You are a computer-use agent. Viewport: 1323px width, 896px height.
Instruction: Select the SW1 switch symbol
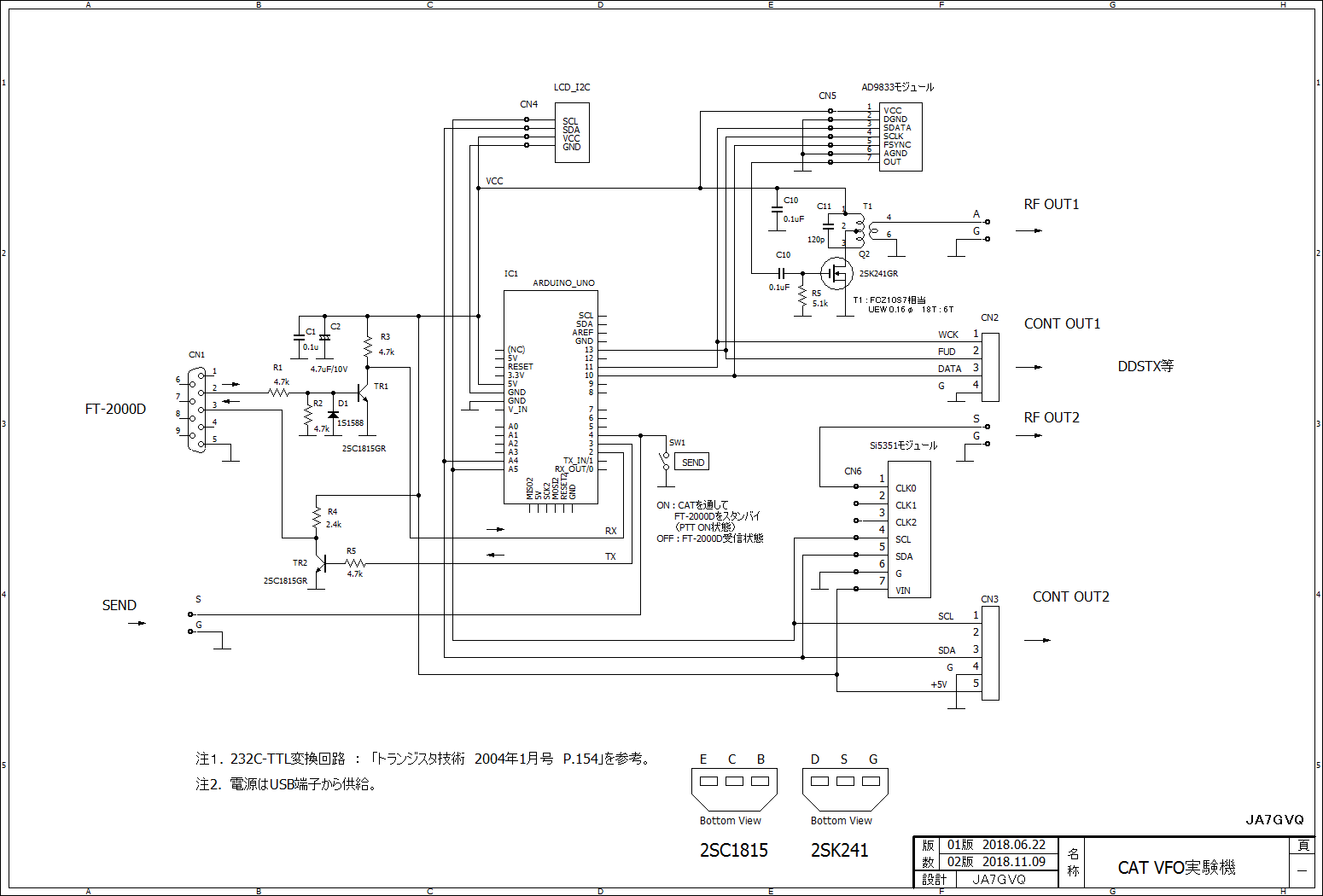[666, 461]
